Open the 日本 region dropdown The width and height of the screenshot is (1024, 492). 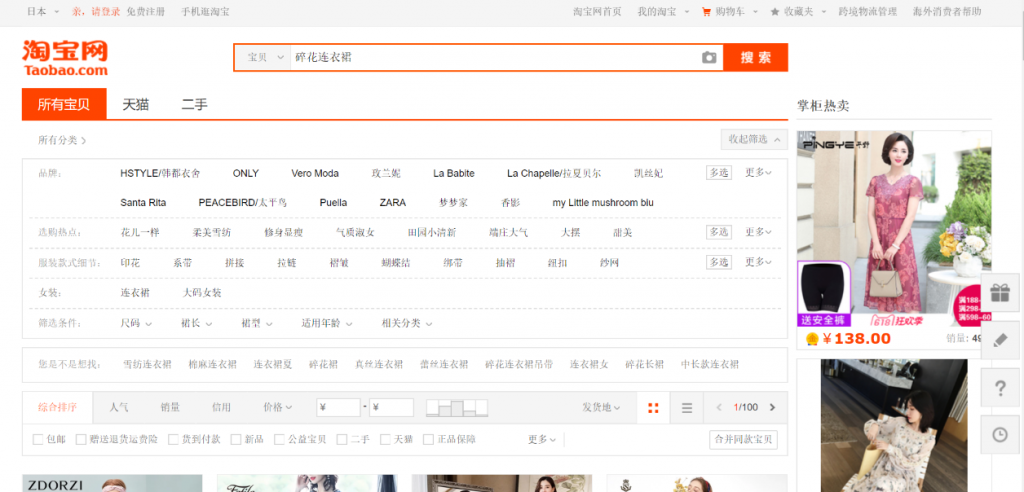[x=42, y=12]
